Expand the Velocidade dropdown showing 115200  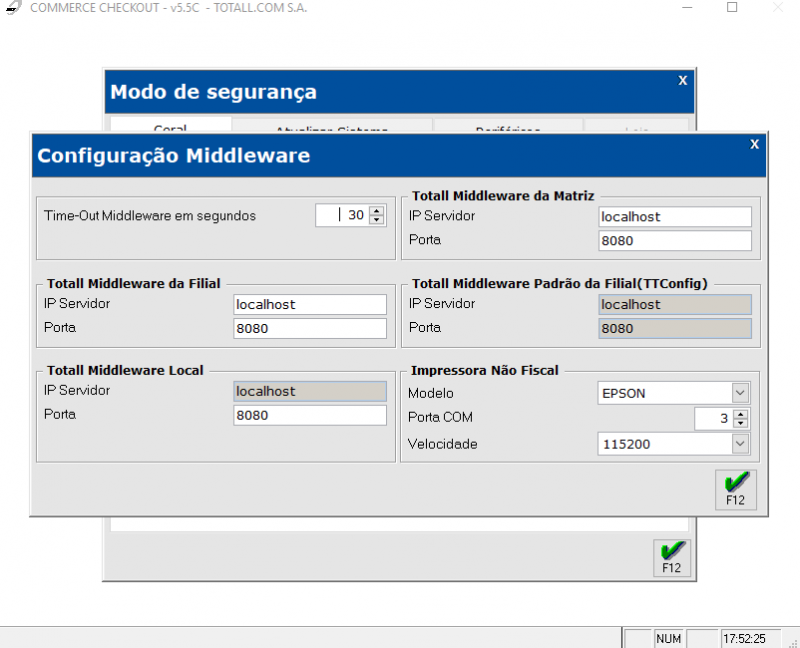click(x=740, y=443)
